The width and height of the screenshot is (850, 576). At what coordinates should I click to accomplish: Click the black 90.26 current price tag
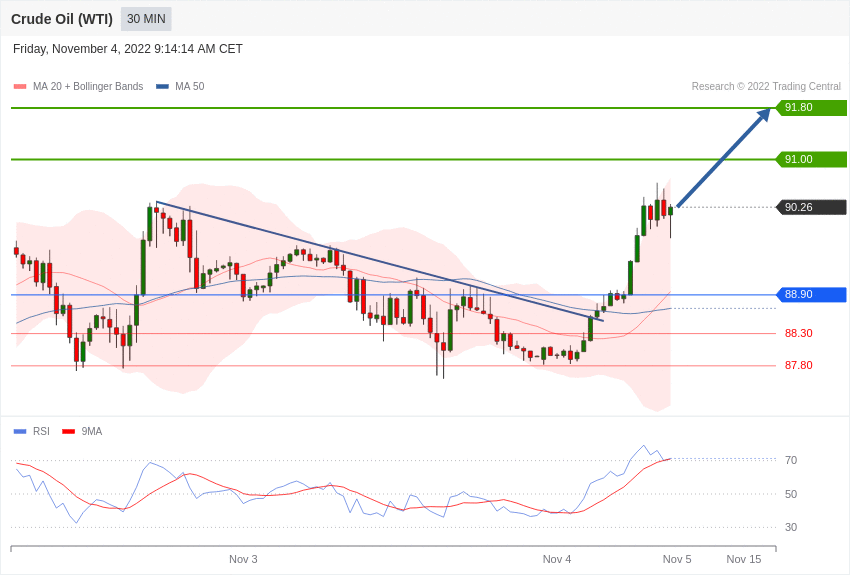tap(811, 207)
